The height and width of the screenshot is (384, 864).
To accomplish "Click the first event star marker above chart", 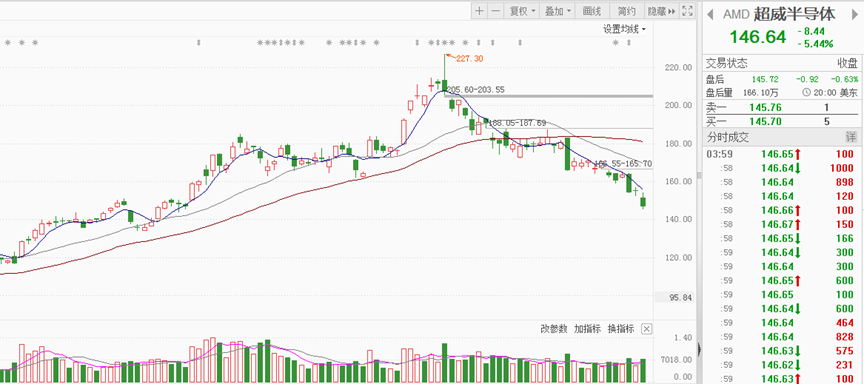I will point(7,42).
